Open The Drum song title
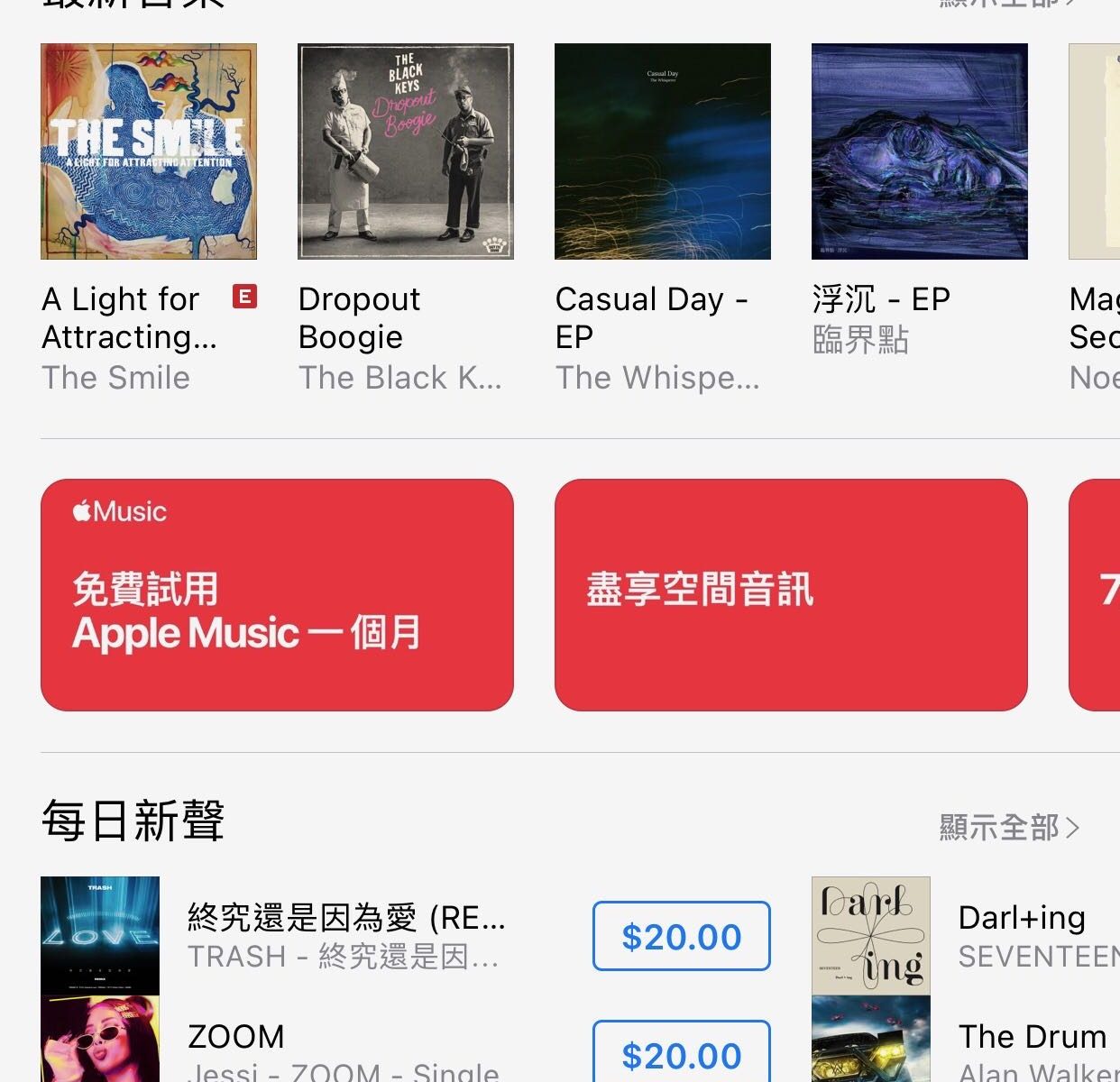Image resolution: width=1120 pixels, height=1082 pixels. click(x=1033, y=1036)
